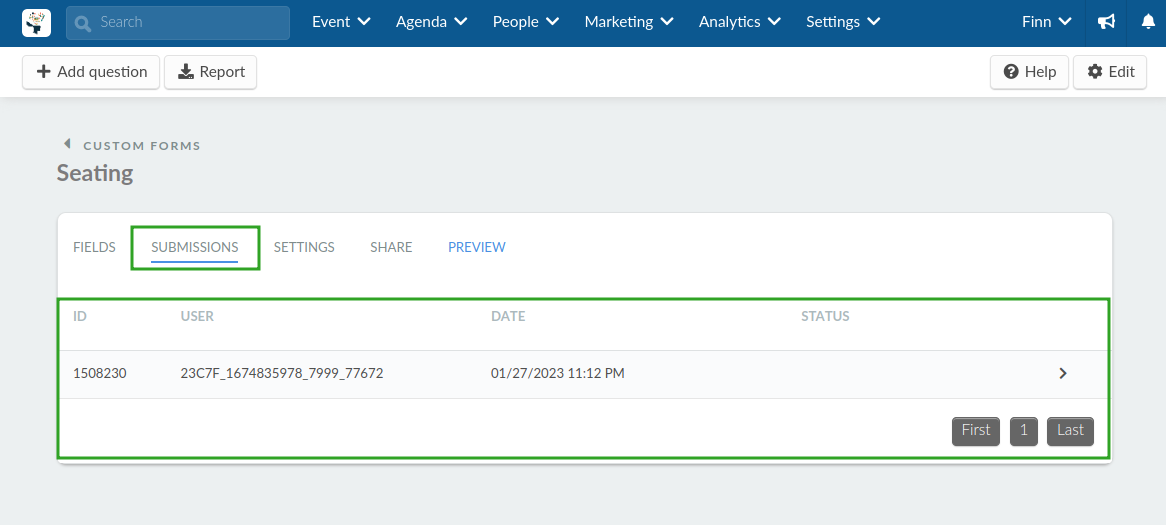1166x525 pixels.
Task: Click the app logo in the top-left
Action: [36, 22]
